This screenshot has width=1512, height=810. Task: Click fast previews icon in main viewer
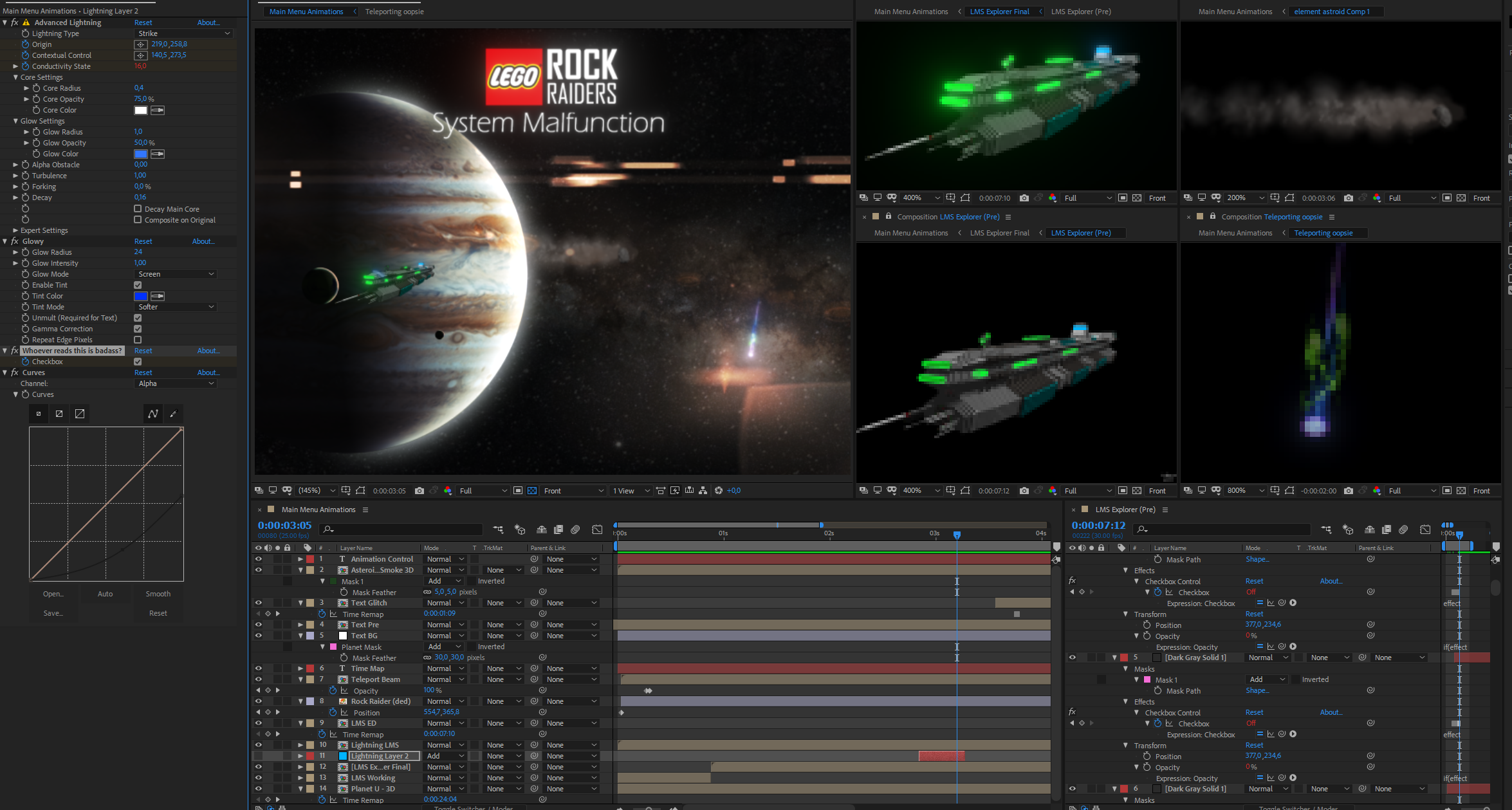coord(675,491)
